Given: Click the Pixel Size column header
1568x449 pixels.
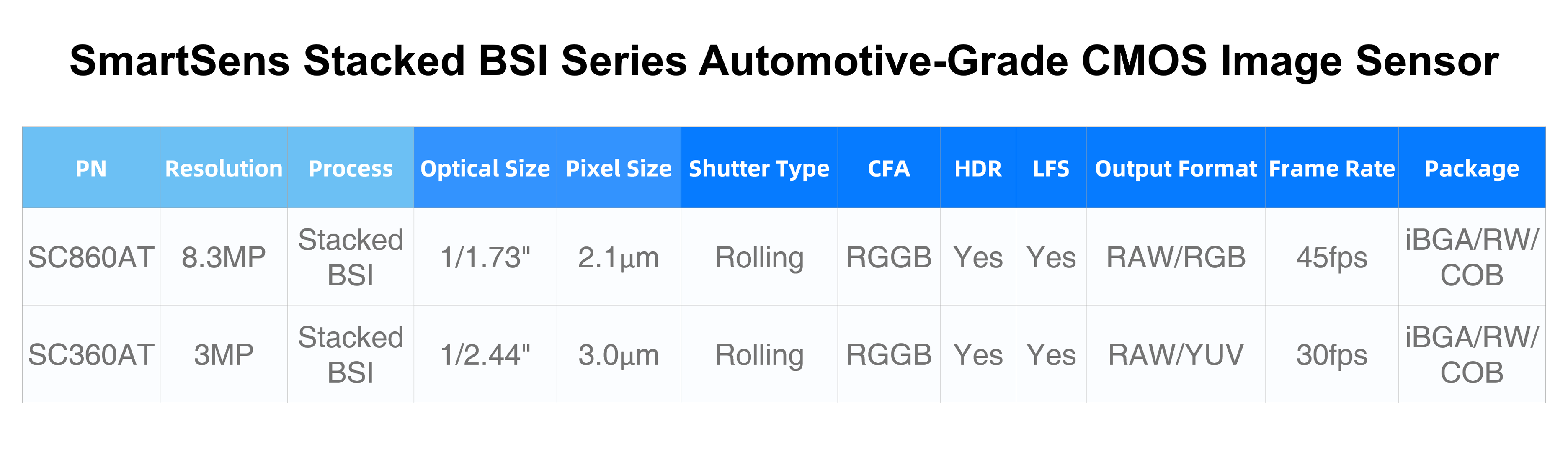Looking at the screenshot, I should point(619,168).
